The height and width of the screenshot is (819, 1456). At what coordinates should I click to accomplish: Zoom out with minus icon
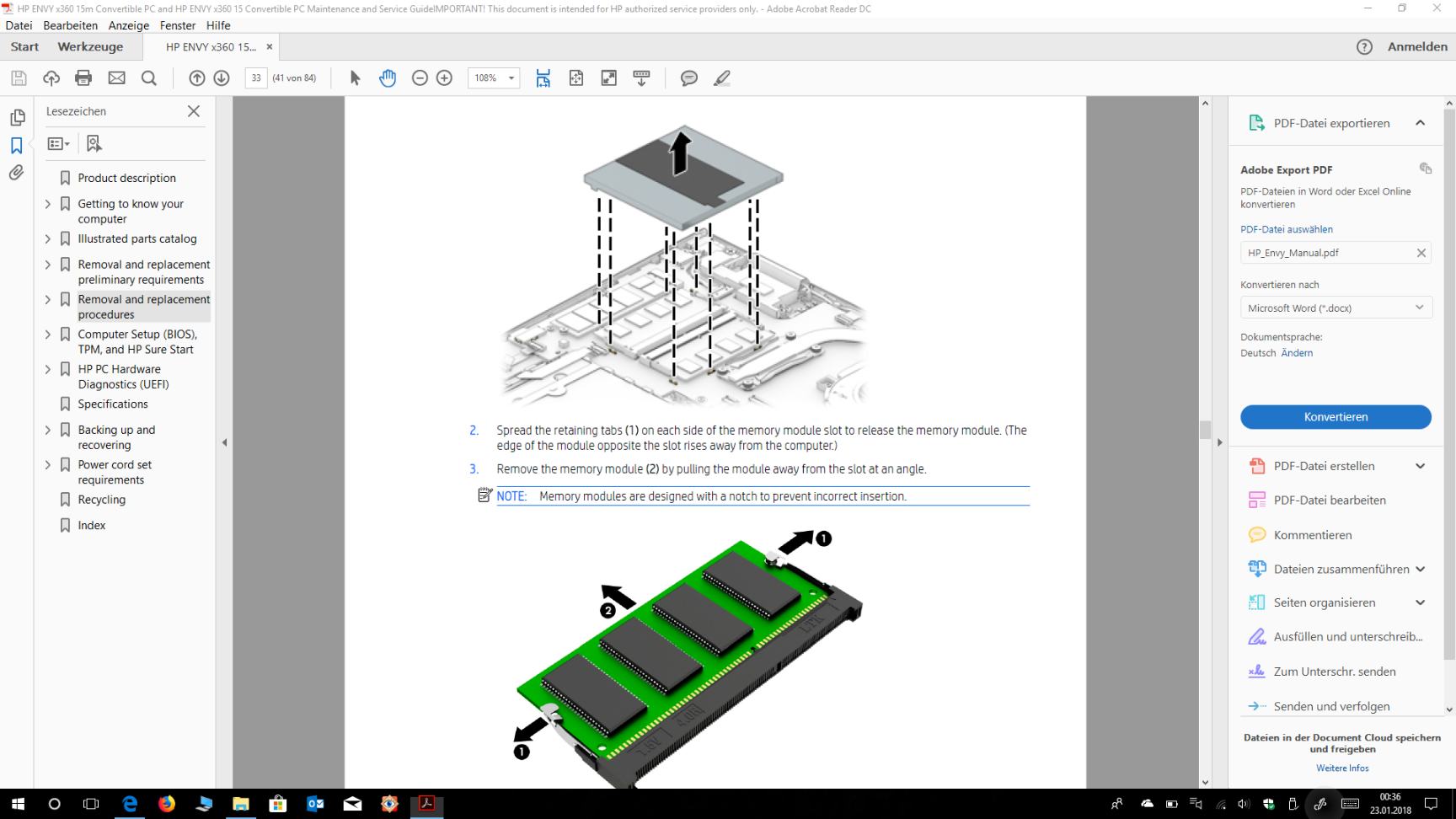tap(420, 78)
